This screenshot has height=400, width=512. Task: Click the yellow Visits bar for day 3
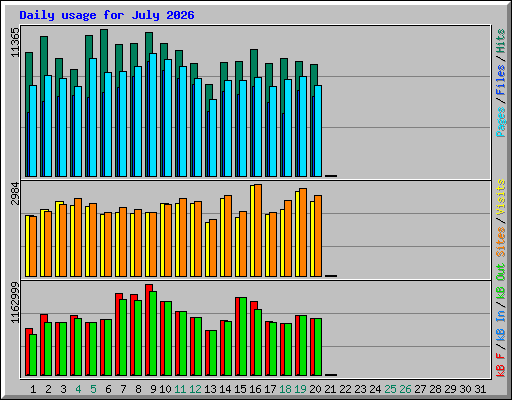tap(58, 239)
